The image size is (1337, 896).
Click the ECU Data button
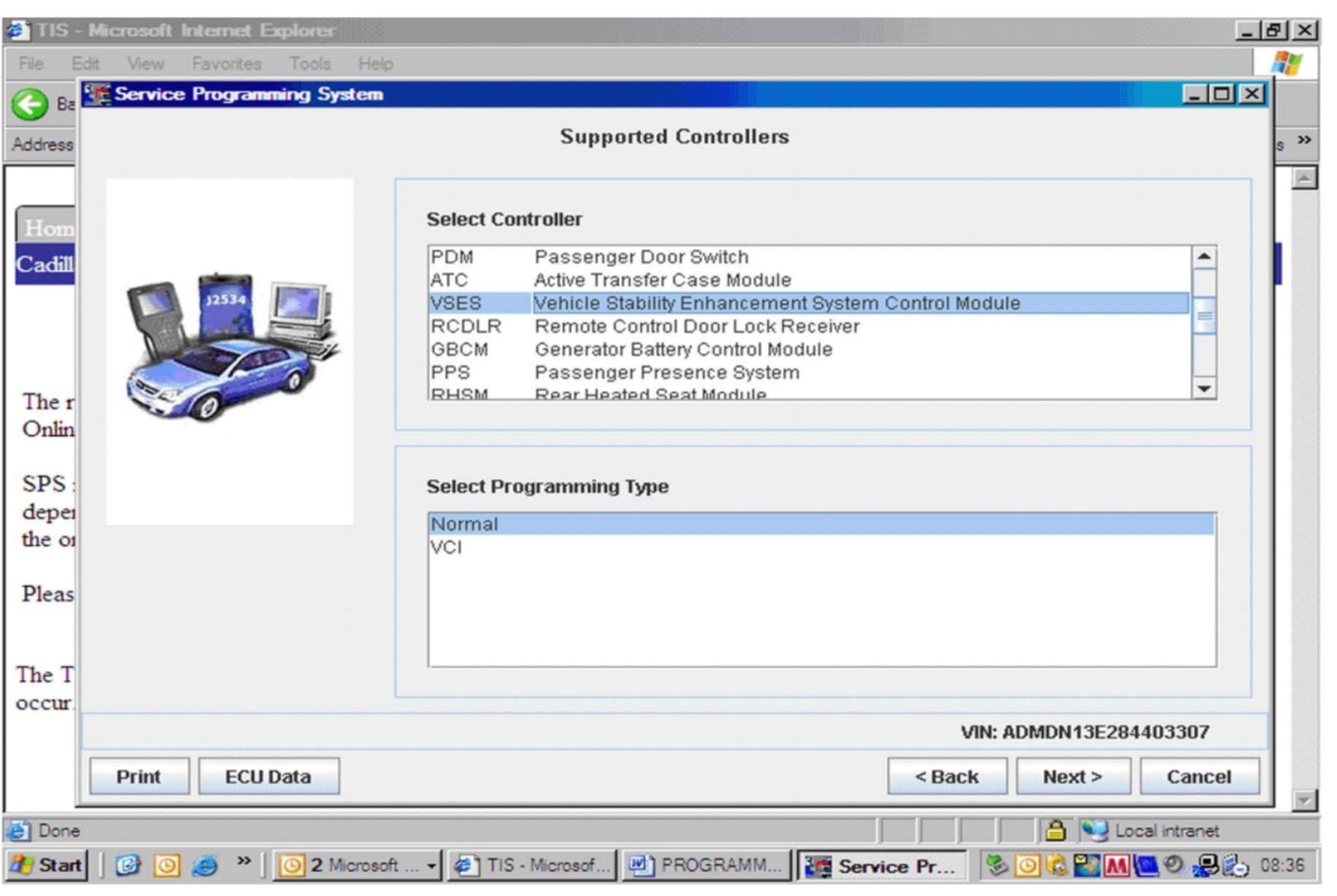[268, 777]
